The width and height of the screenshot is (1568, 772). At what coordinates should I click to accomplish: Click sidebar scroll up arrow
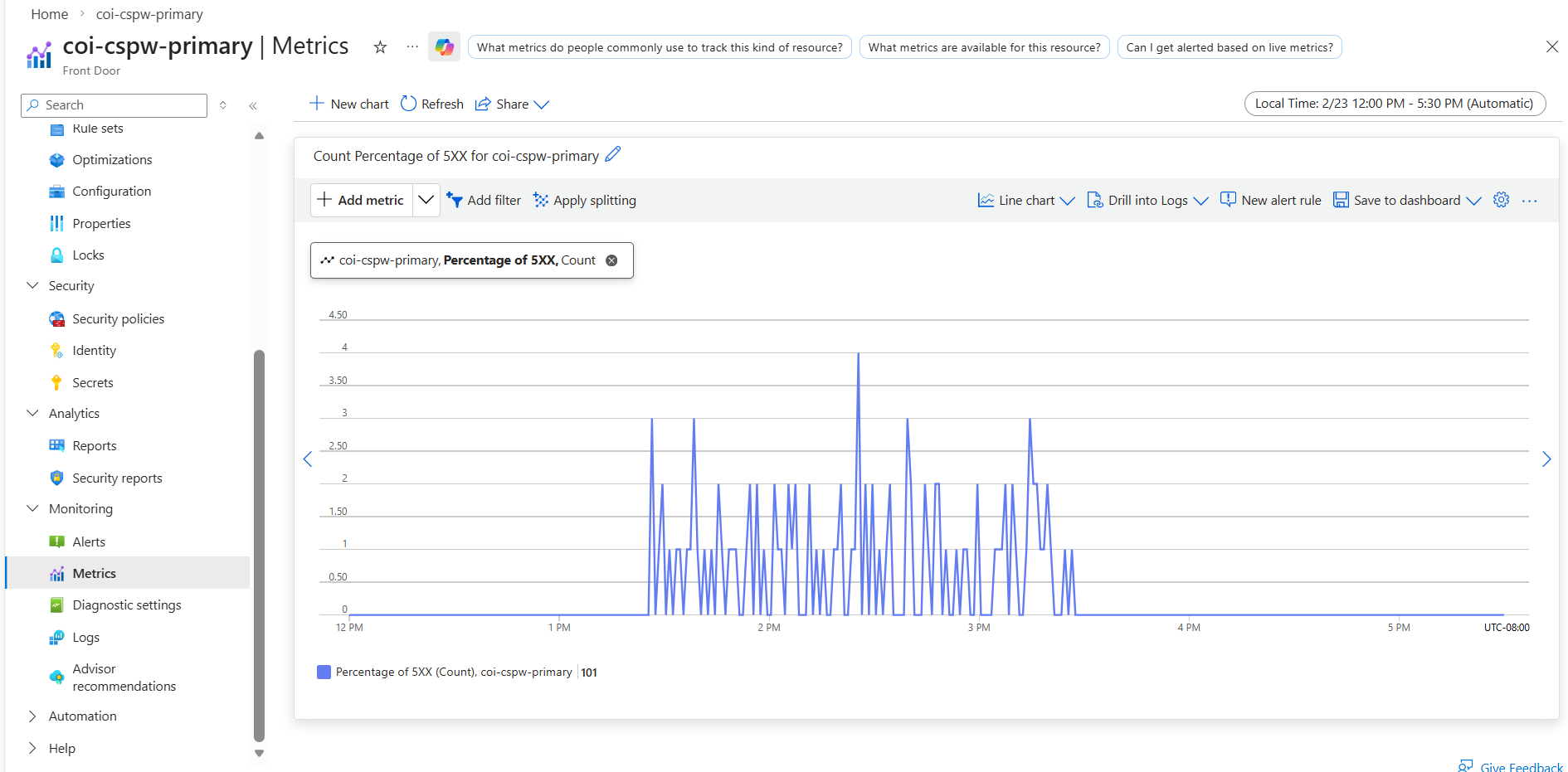(x=259, y=135)
